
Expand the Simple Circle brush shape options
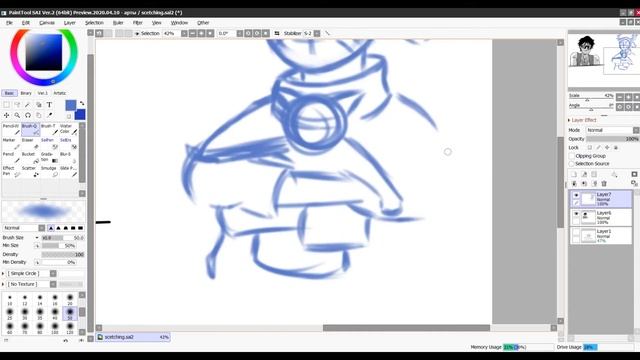(3, 273)
